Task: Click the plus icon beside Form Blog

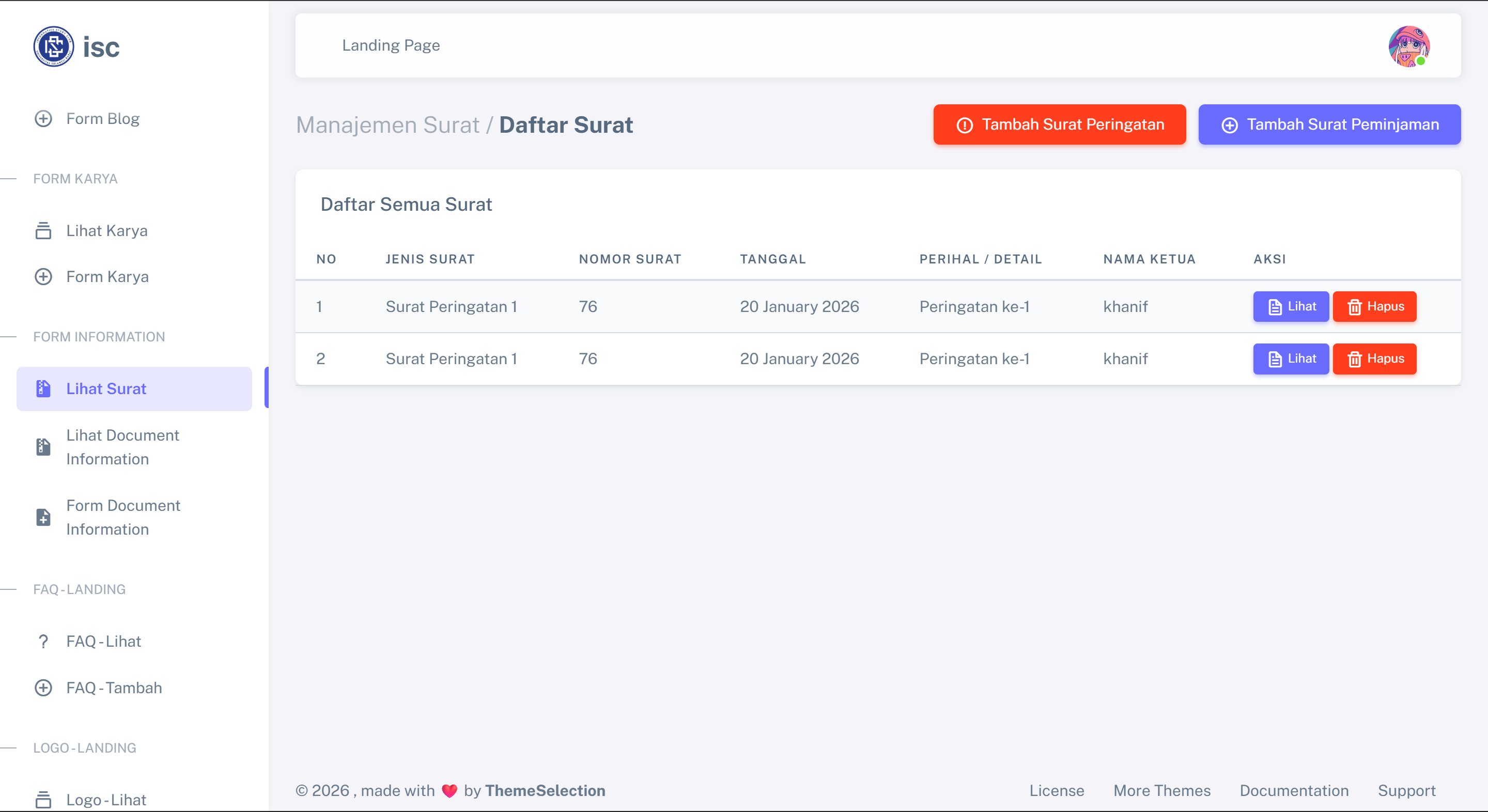Action: [43, 119]
